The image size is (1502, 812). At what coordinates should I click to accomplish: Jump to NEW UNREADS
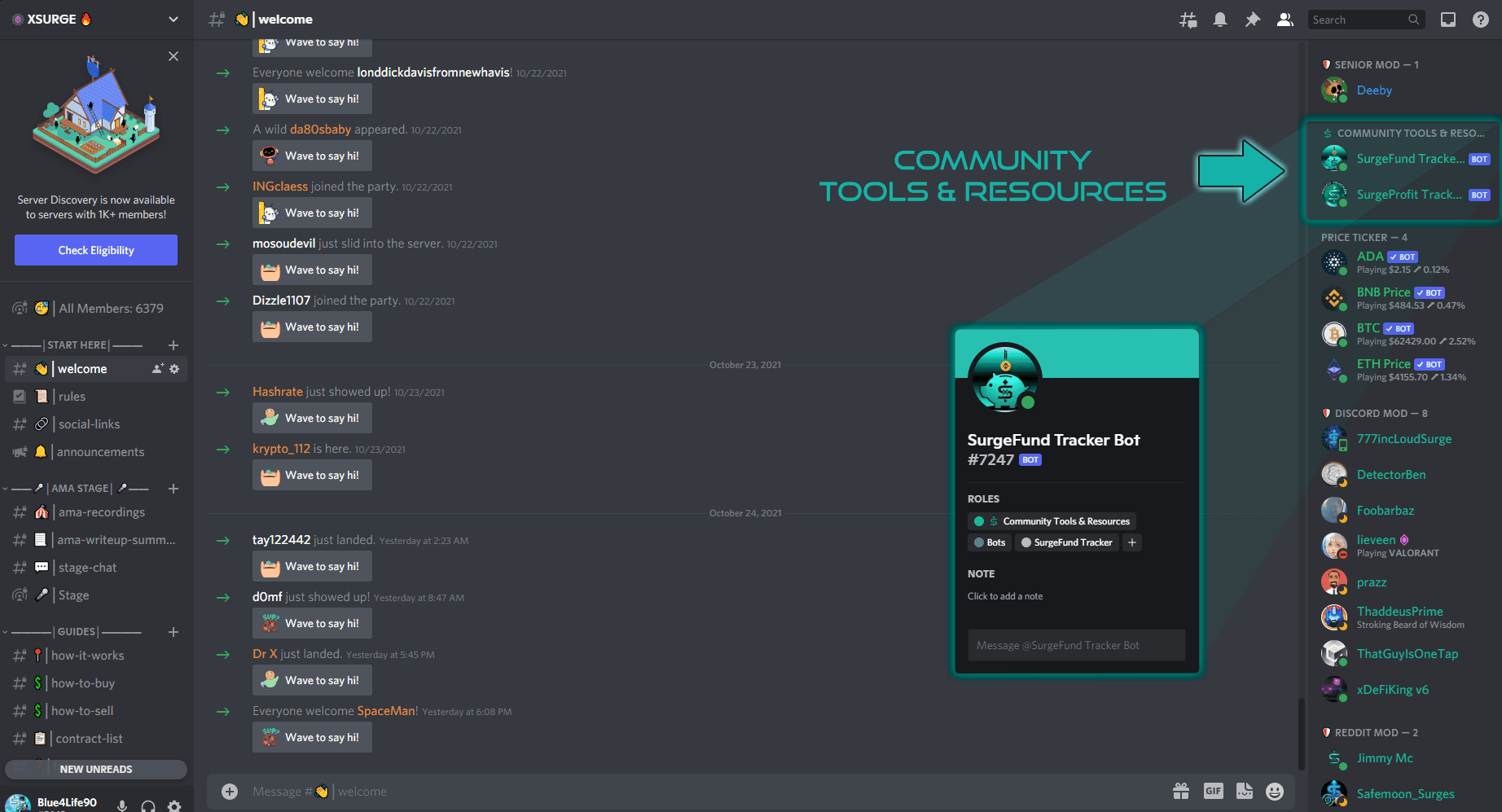96,769
